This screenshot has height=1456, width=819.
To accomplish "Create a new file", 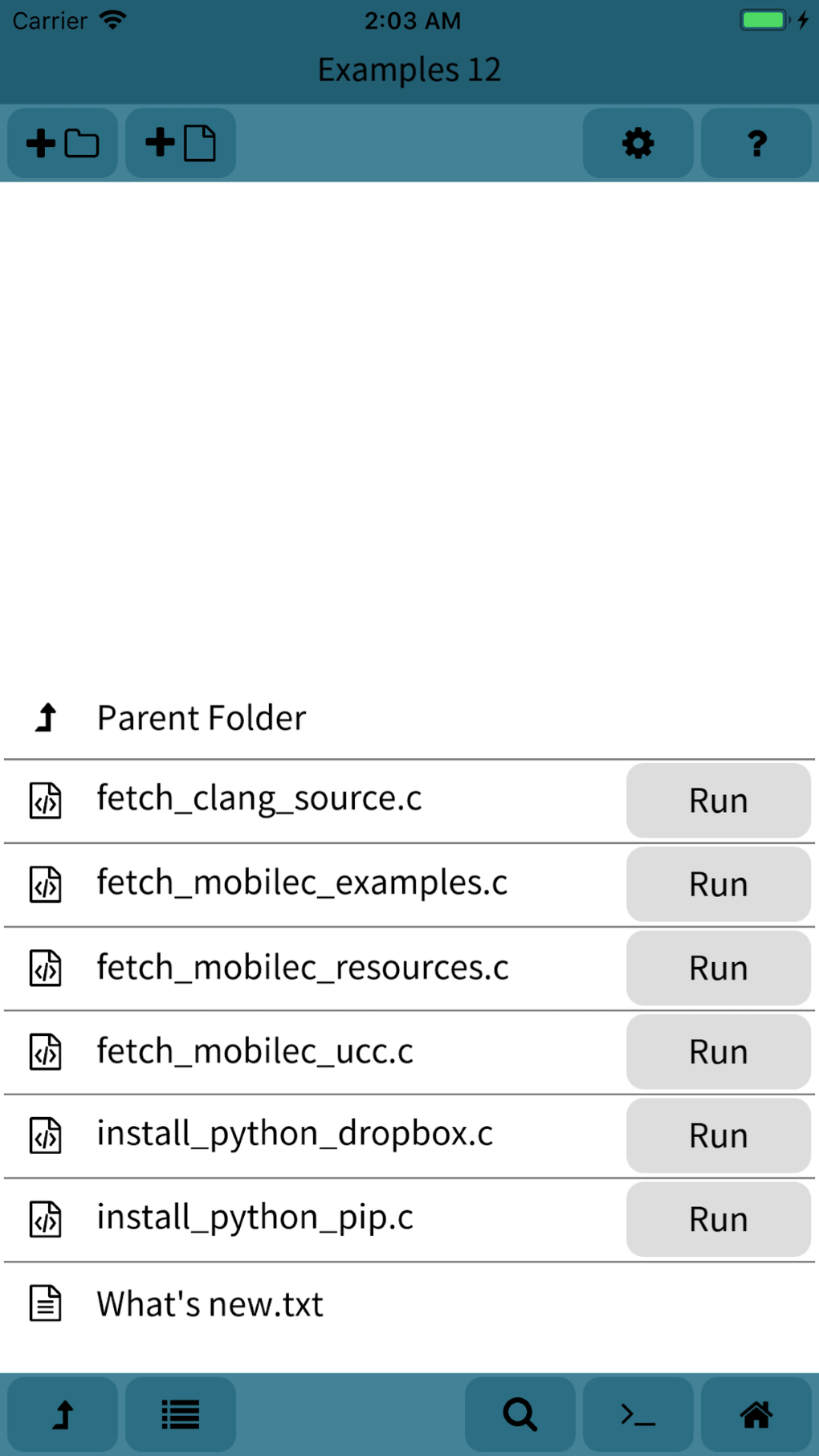I will pos(179,143).
